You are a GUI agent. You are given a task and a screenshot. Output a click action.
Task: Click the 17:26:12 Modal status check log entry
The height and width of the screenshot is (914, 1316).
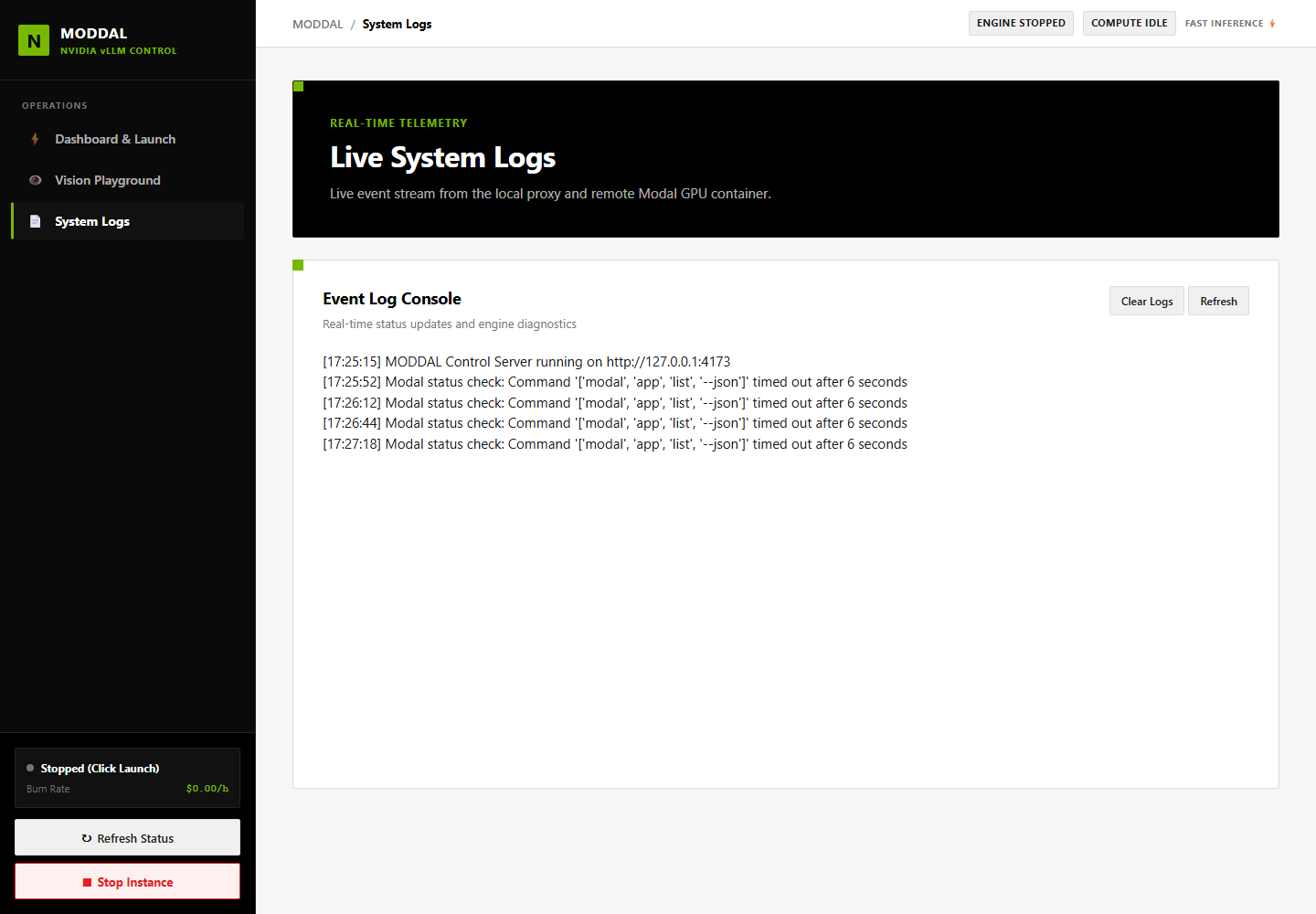tap(615, 403)
